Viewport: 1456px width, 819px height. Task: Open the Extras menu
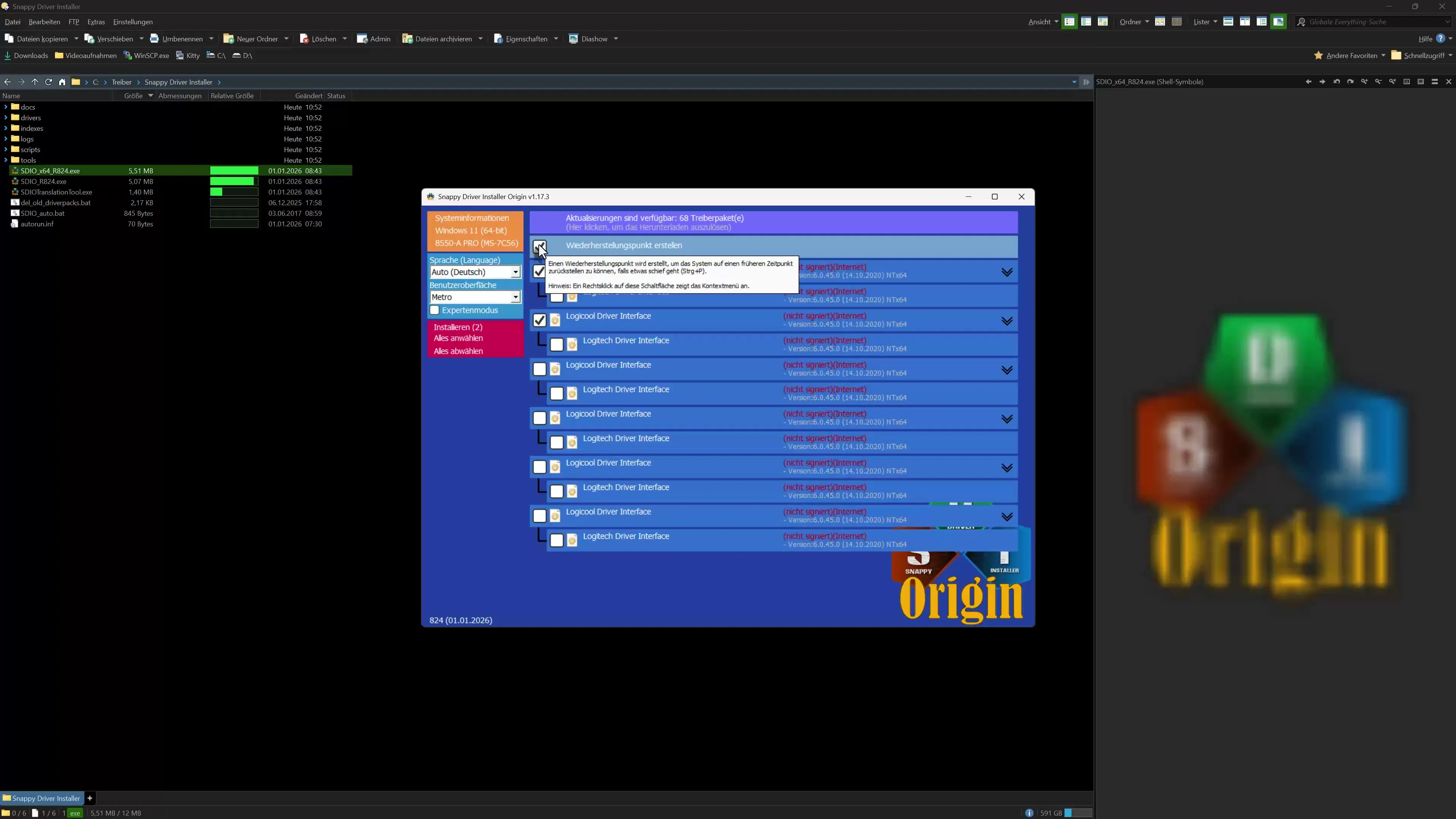point(96,22)
